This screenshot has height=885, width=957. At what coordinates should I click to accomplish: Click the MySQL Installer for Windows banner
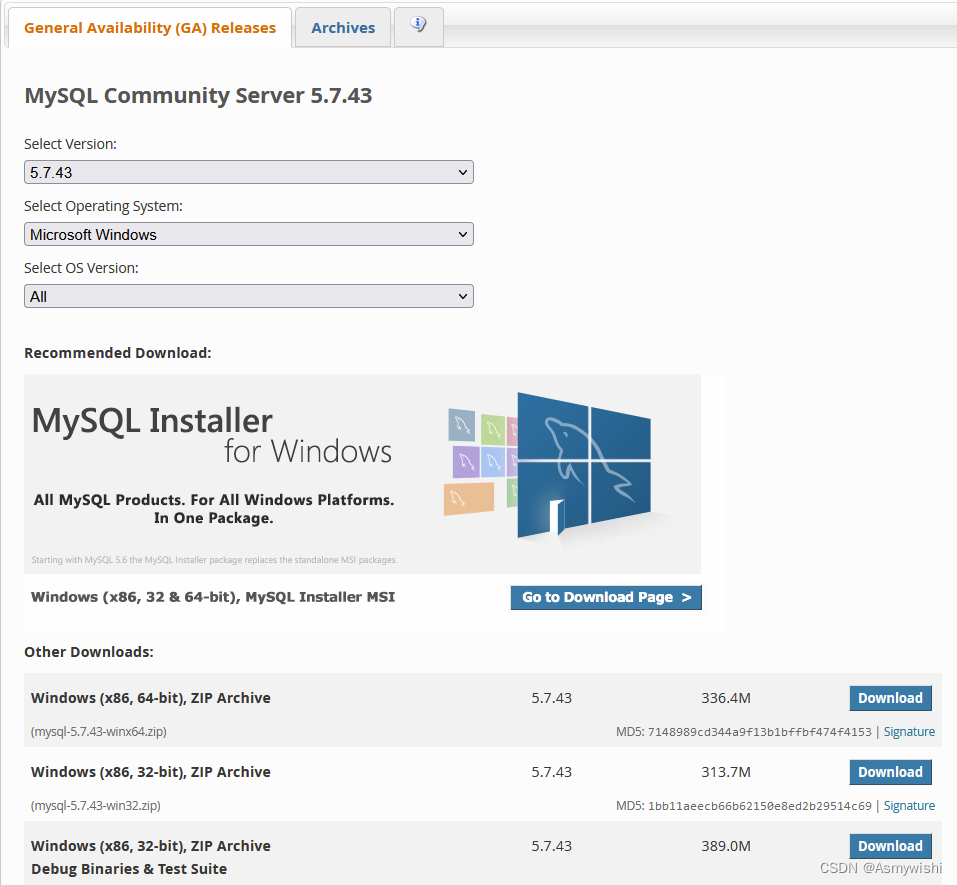362,474
